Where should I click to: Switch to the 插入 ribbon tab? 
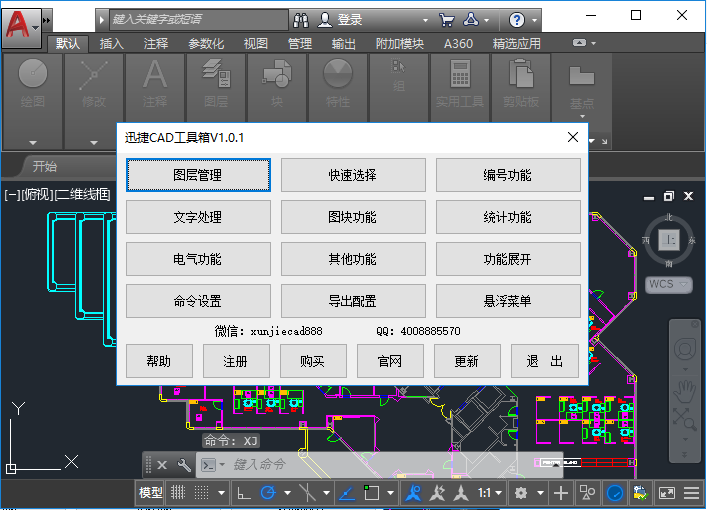(x=111, y=44)
